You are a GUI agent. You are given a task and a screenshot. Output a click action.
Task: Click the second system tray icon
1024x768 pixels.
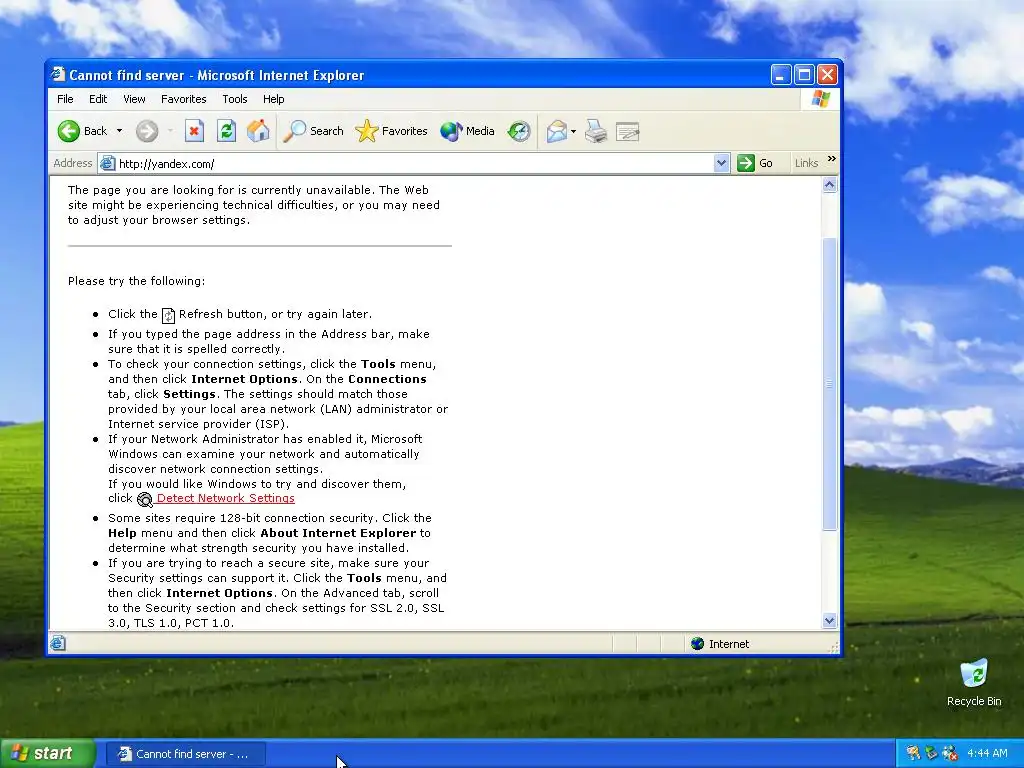coord(931,754)
